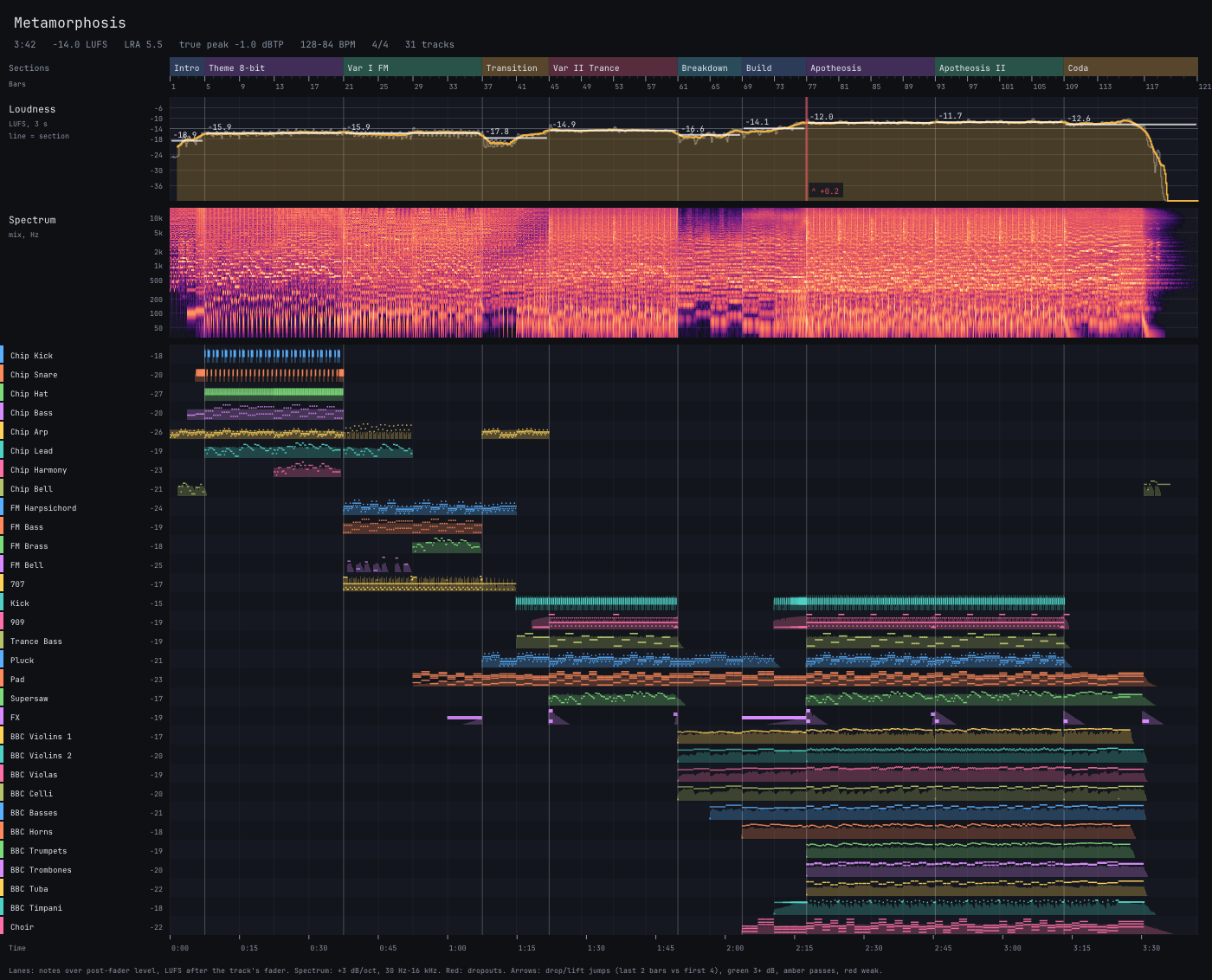Click the Choir track name
The height and width of the screenshot is (980, 1212).
pos(22,927)
